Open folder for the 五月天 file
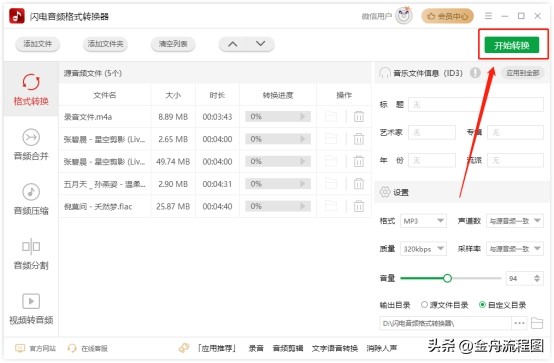 (x=331, y=184)
